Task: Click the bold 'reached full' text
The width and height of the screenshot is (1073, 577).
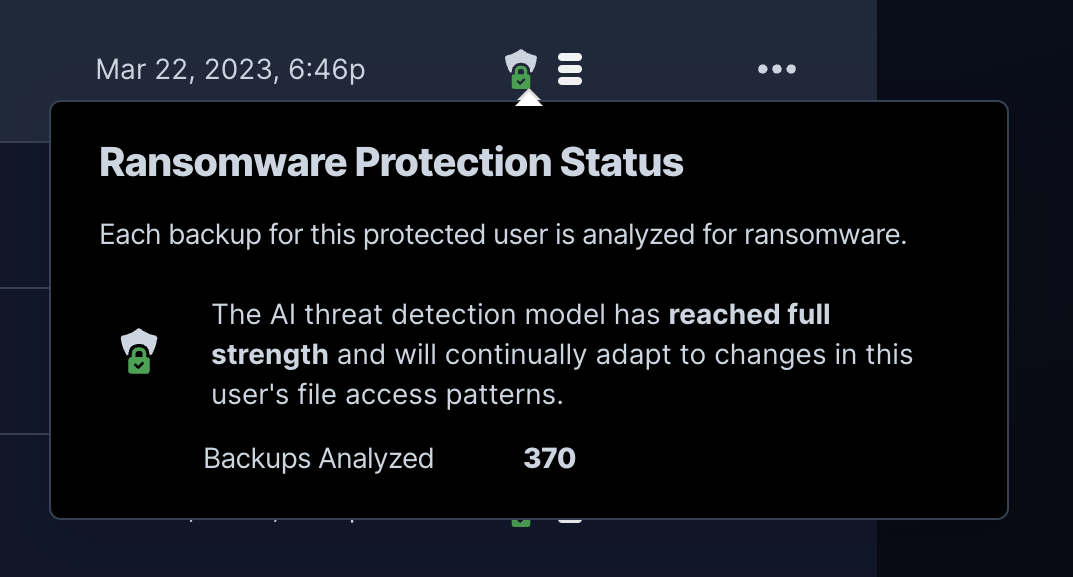Action: (x=749, y=314)
